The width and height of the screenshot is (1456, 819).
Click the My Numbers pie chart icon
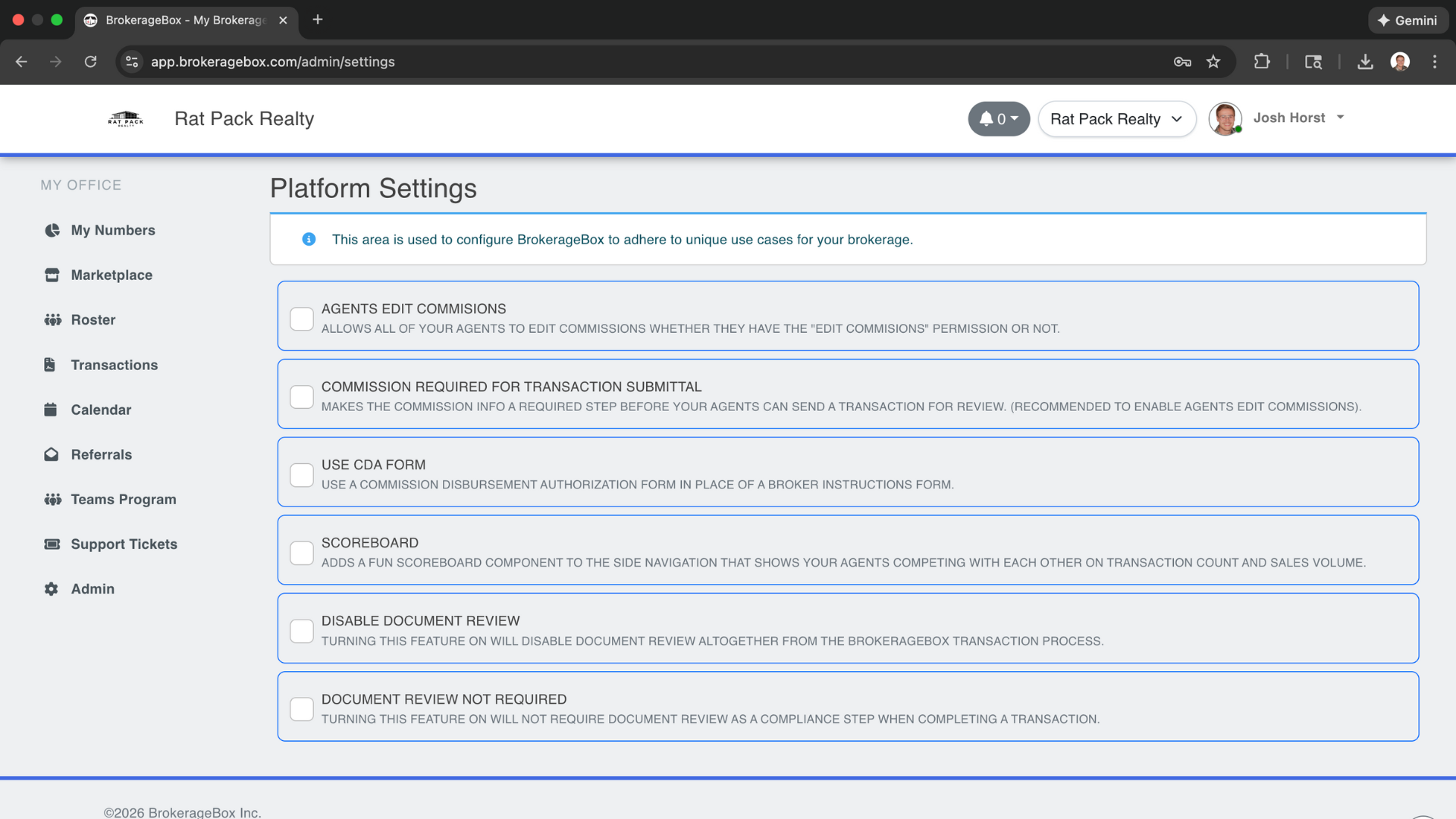(x=52, y=231)
